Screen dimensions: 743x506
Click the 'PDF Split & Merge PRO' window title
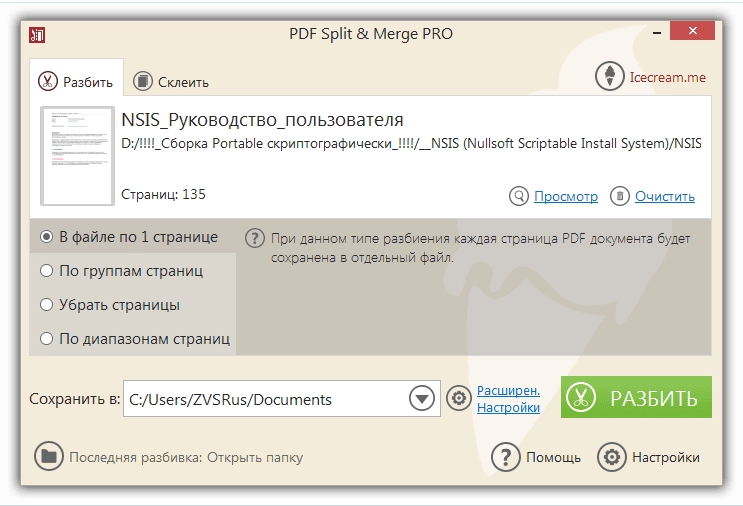pos(371,34)
